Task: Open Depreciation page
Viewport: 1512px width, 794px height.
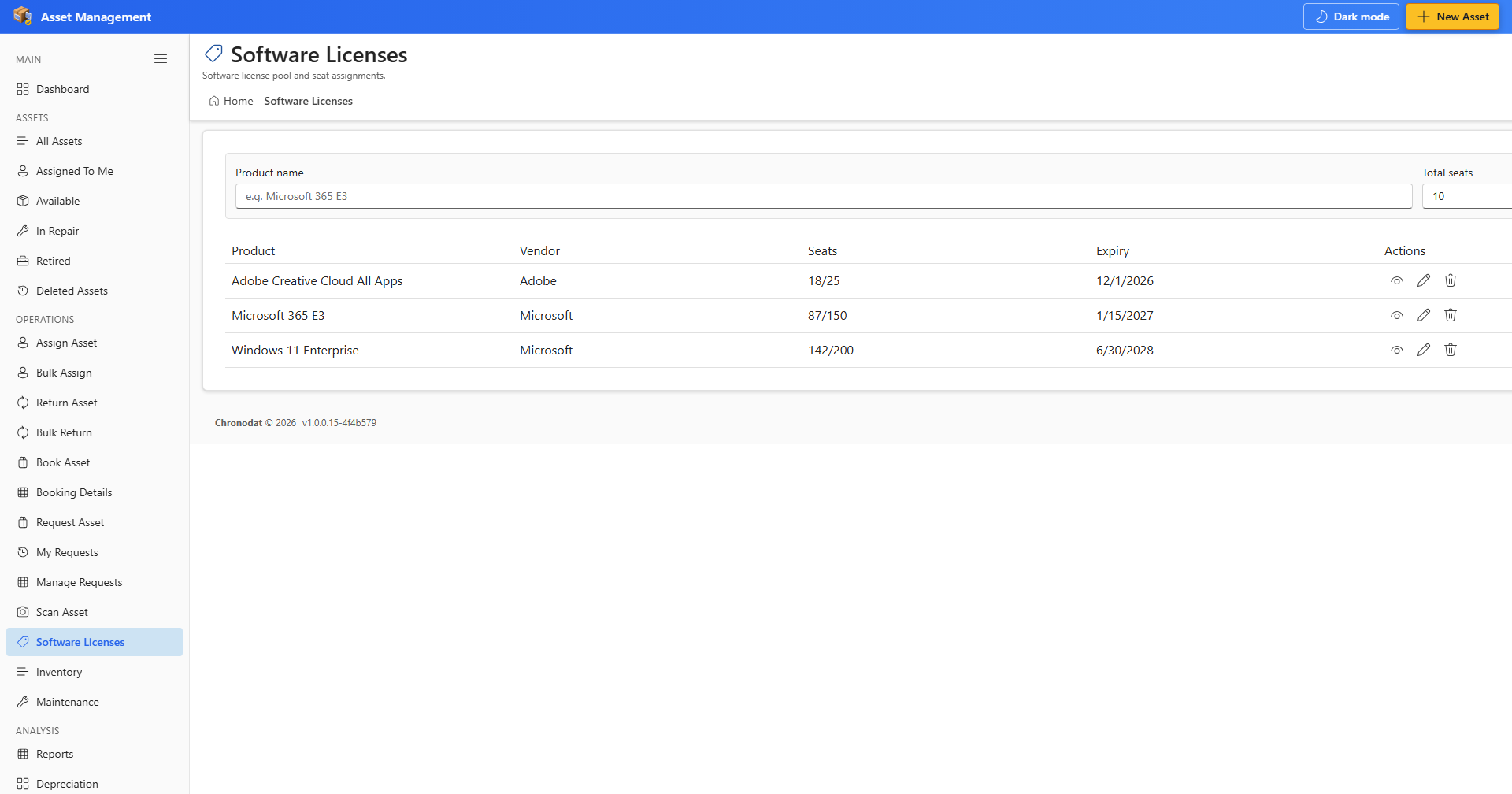Action: pos(94,784)
